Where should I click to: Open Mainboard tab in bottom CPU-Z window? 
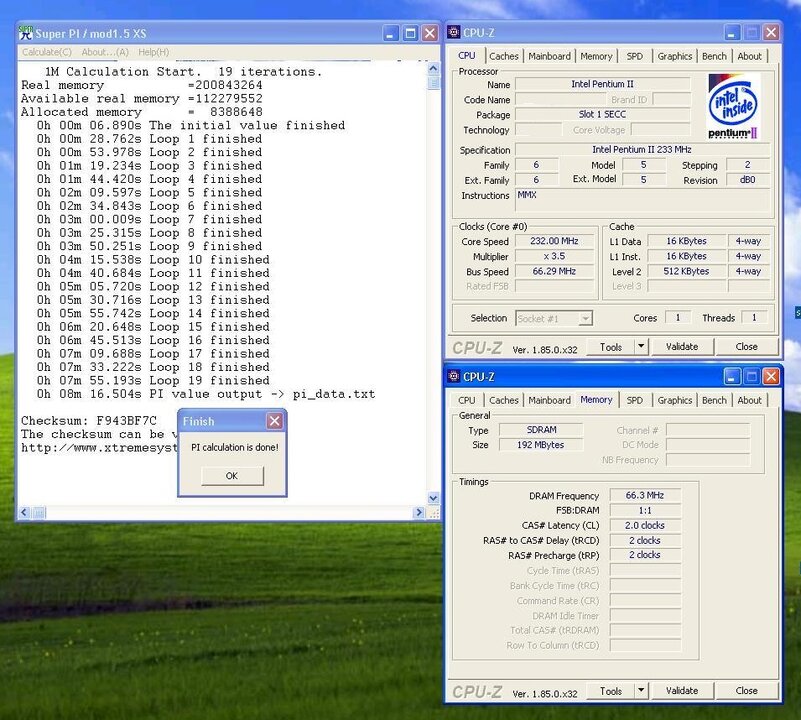[550, 400]
